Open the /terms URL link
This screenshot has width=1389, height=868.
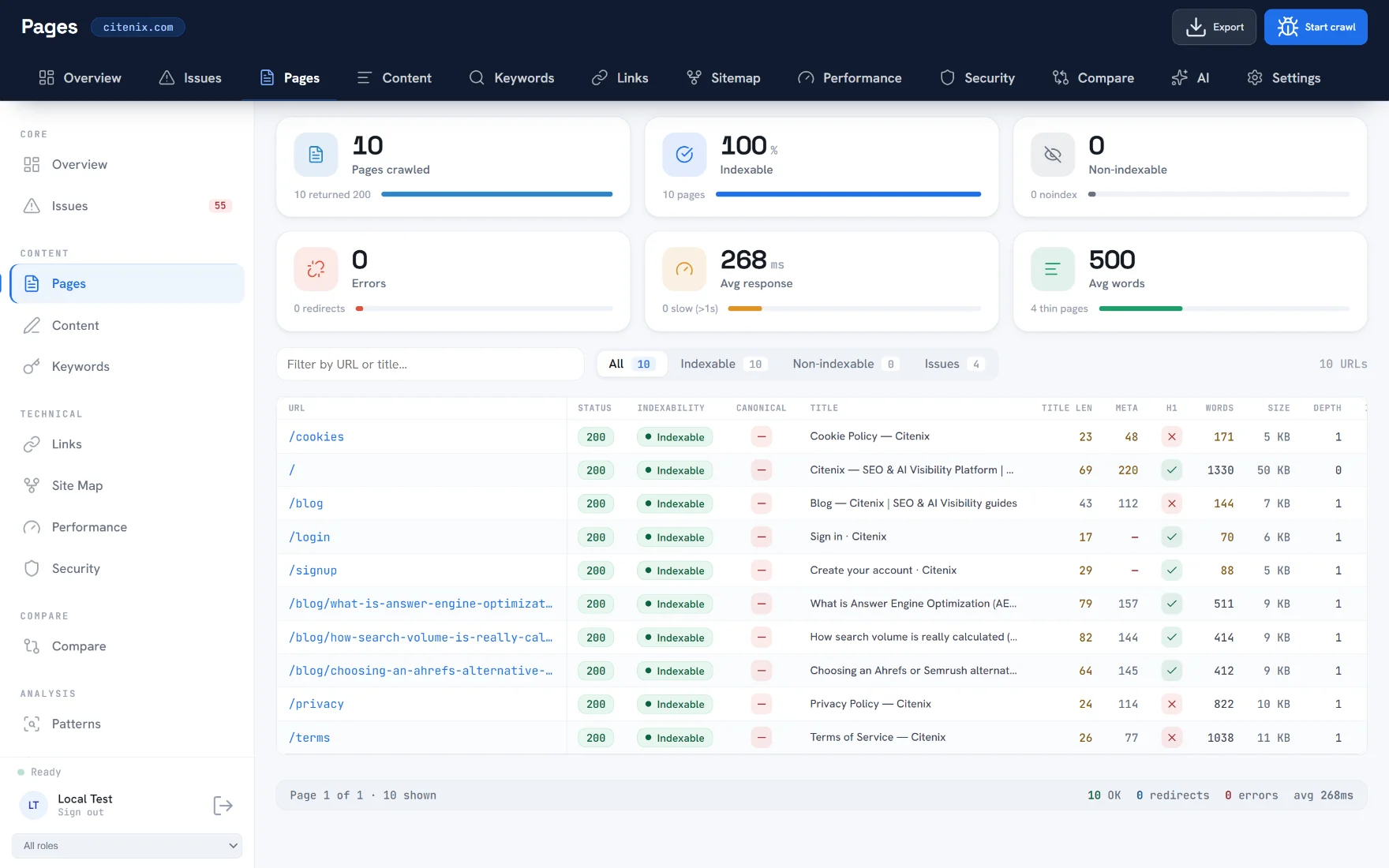pos(309,738)
